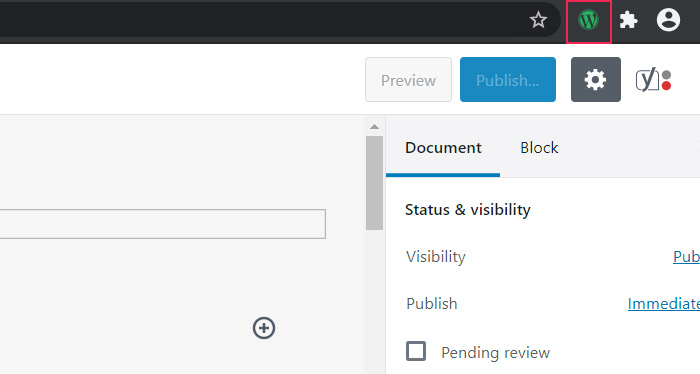Screen dimensions: 700x374
Task: Click the green WordPress extension icon
Action: click(x=588, y=20)
